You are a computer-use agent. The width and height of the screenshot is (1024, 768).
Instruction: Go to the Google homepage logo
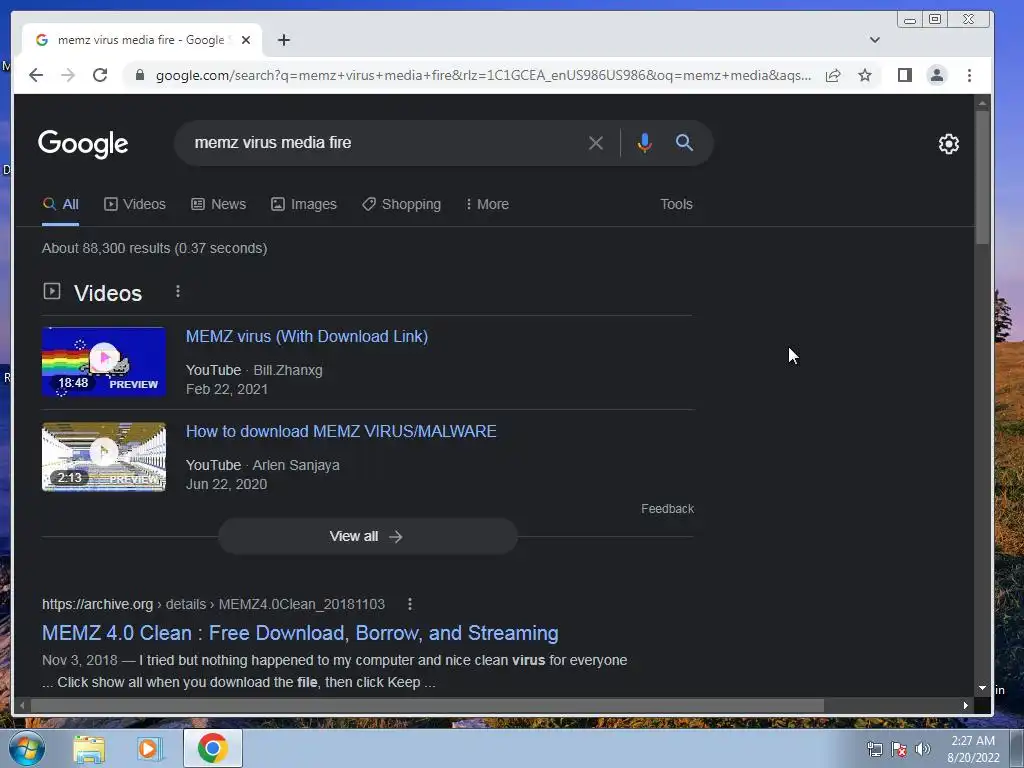pyautogui.click(x=83, y=144)
